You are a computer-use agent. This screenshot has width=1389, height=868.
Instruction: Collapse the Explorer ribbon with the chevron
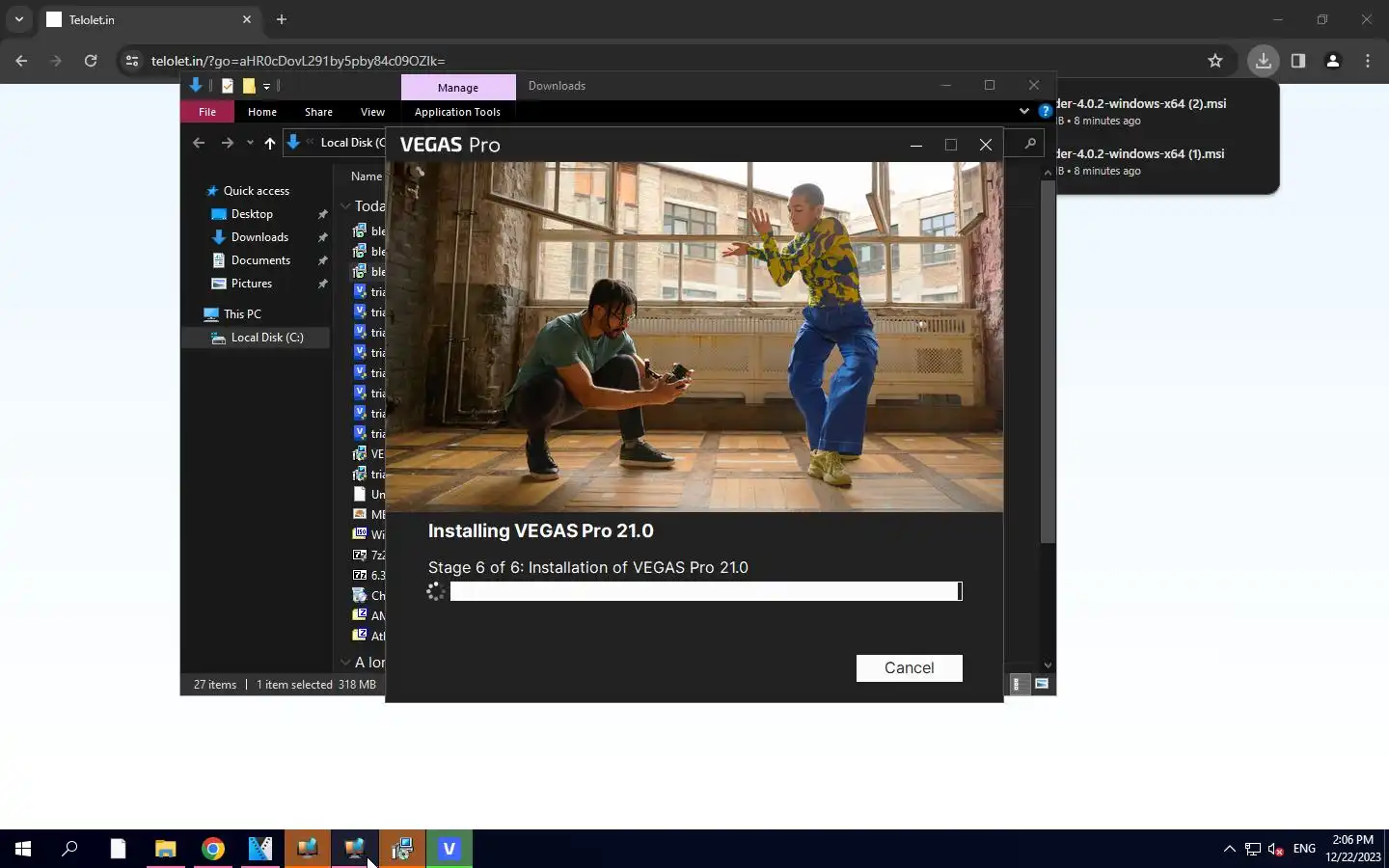1024,111
